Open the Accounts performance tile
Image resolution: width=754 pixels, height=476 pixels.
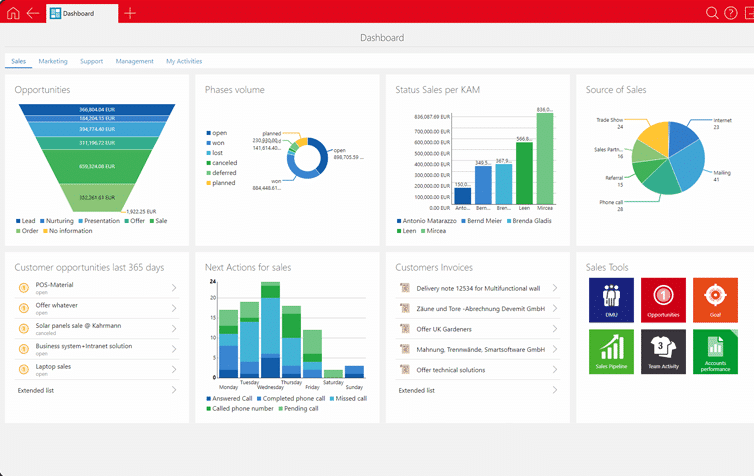tap(714, 352)
